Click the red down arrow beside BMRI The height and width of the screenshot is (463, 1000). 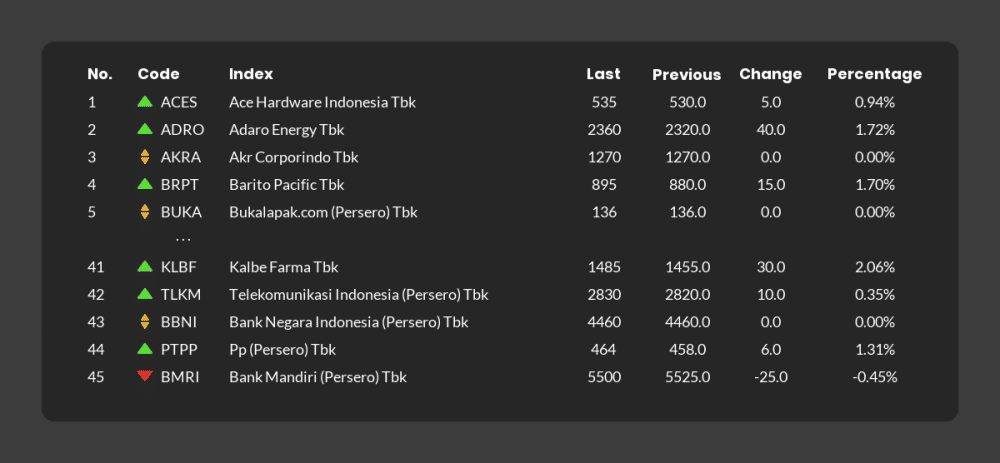point(145,376)
